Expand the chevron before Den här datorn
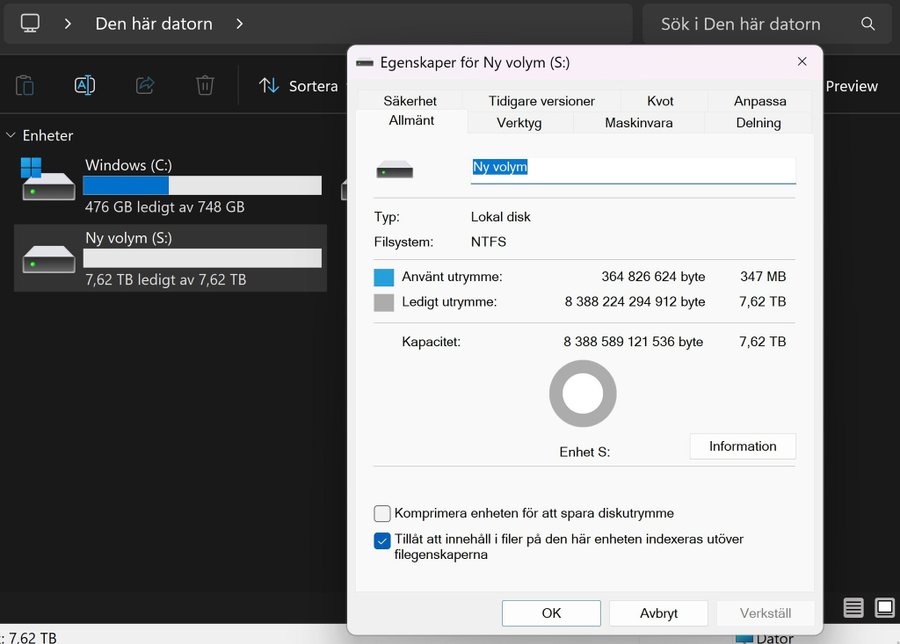 point(68,24)
